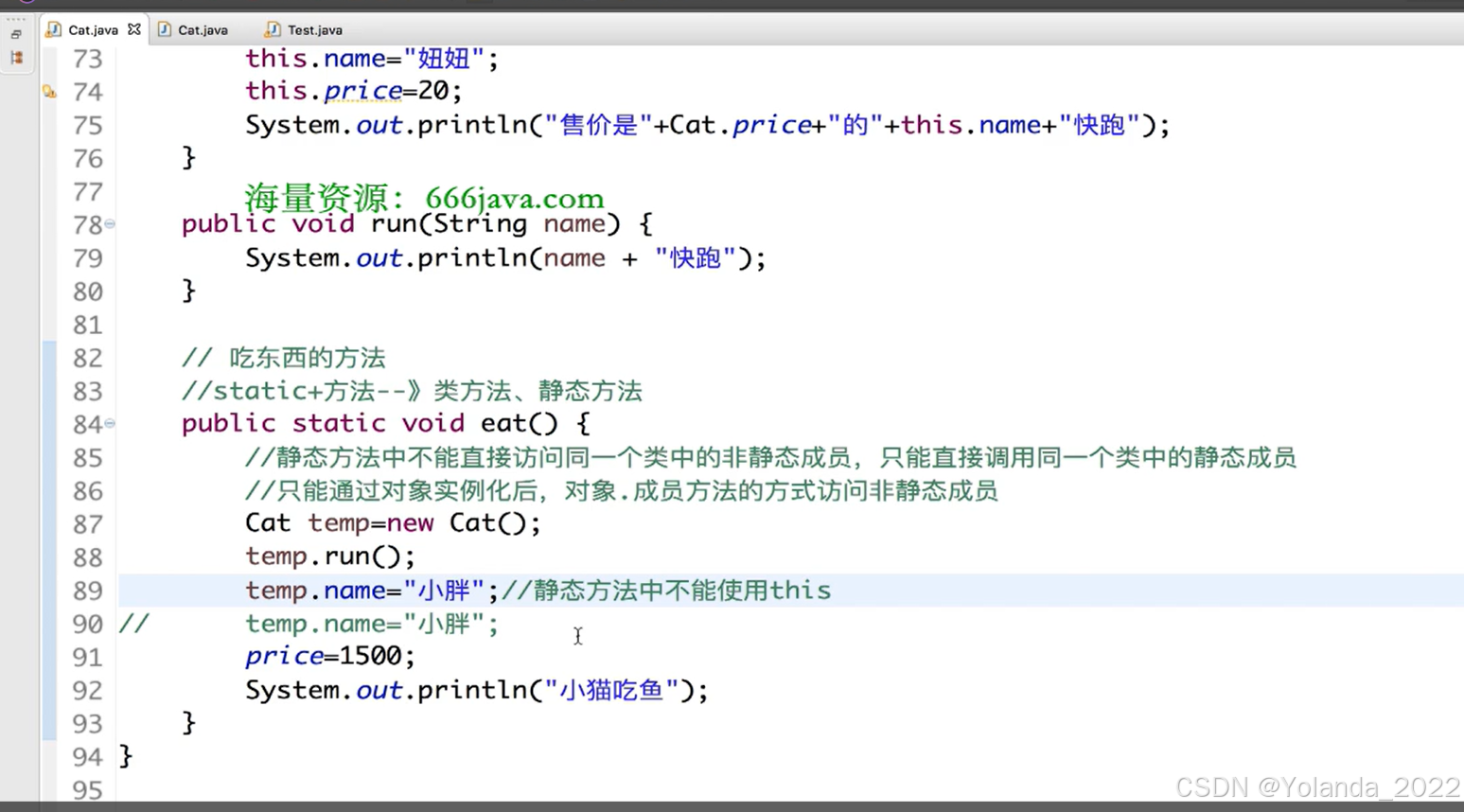Image resolution: width=1464 pixels, height=812 pixels.
Task: Click comment "//静态方法中不能使用this" on line 89
Action: [x=666, y=591]
